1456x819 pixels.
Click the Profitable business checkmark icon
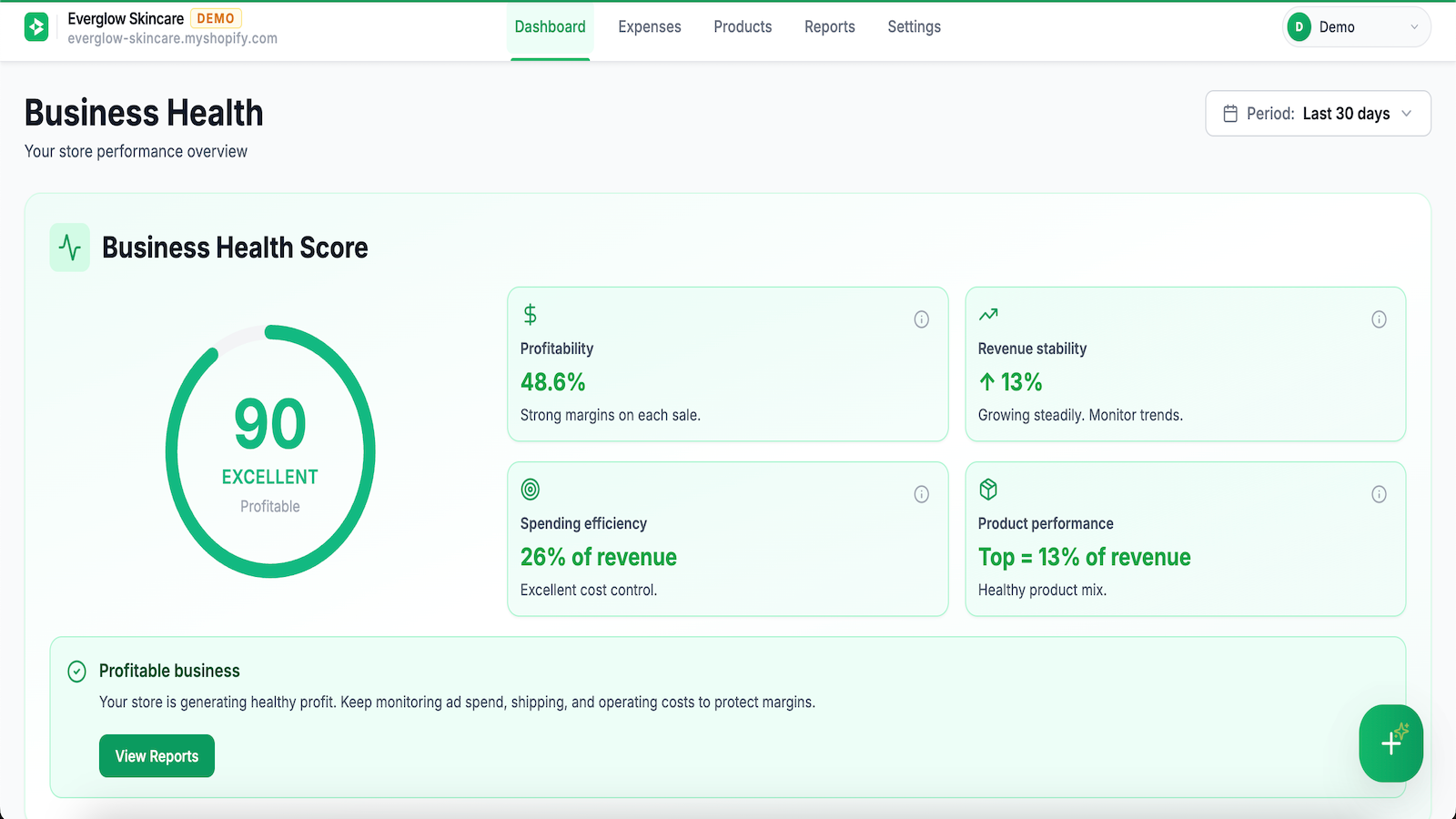[77, 672]
